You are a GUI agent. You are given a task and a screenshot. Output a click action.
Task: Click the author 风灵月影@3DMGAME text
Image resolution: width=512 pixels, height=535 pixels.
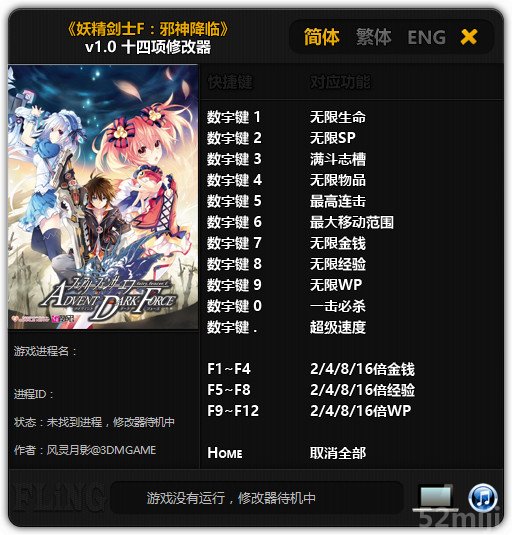[x=101, y=450]
